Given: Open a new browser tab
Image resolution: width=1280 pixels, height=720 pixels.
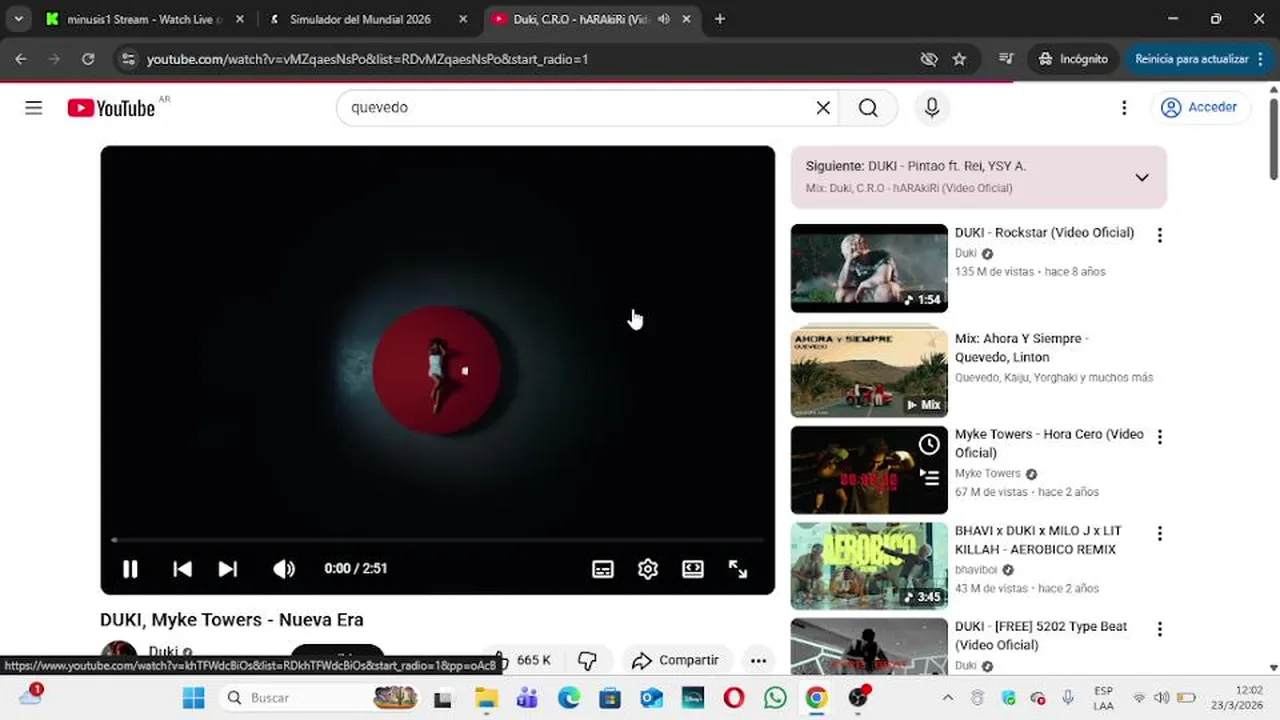Looking at the screenshot, I should point(720,19).
